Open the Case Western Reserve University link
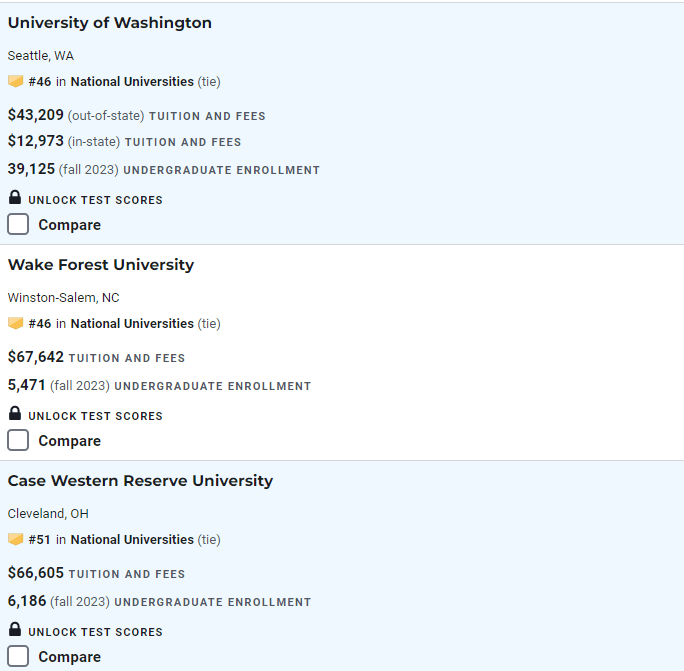Image resolution: width=684 pixels, height=671 pixels. pyautogui.click(x=140, y=481)
